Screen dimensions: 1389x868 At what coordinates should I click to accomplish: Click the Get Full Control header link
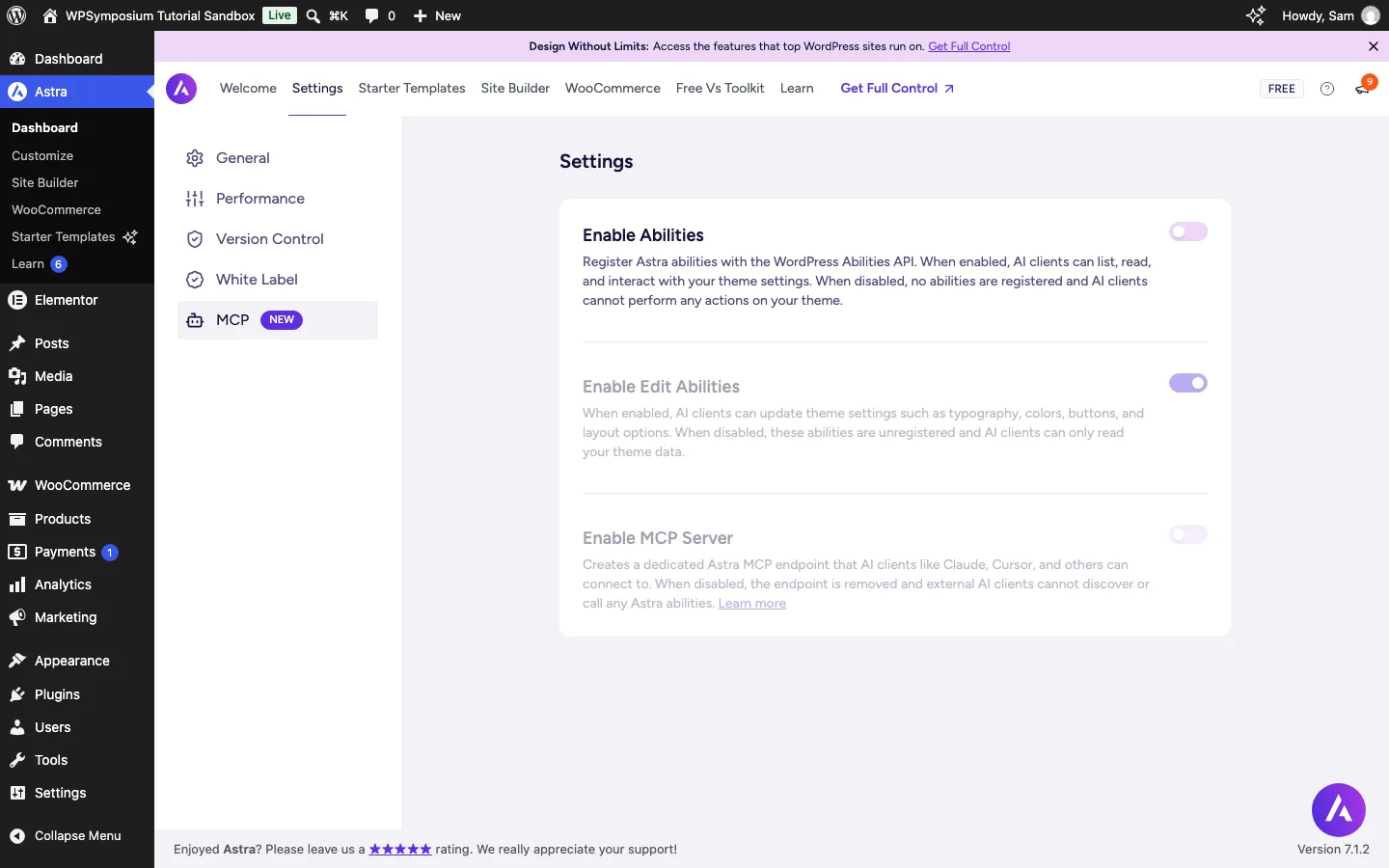897,88
